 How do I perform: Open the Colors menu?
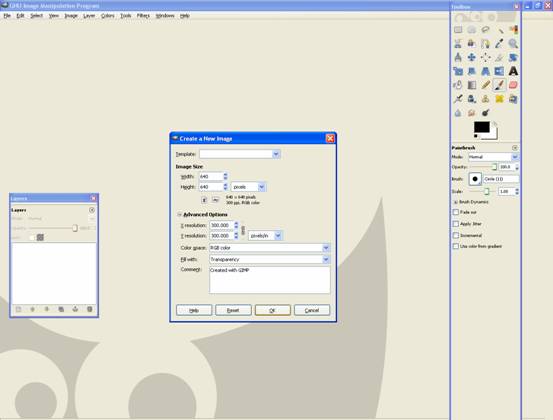click(x=107, y=16)
